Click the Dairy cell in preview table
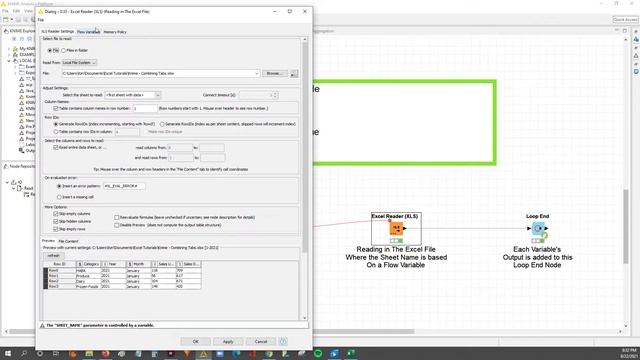 88,281
